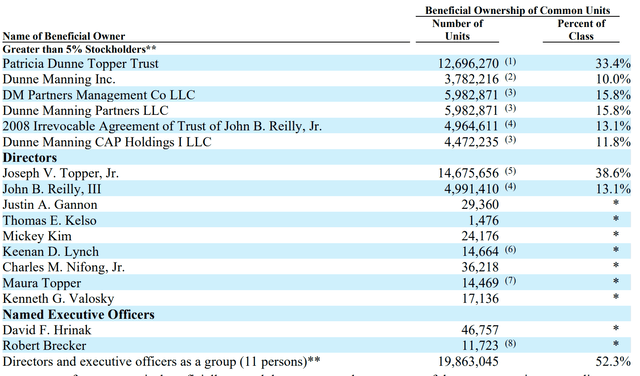The width and height of the screenshot is (640, 376).
Task: Select 'DM Partners Management Co LLC'
Action: tap(99, 95)
